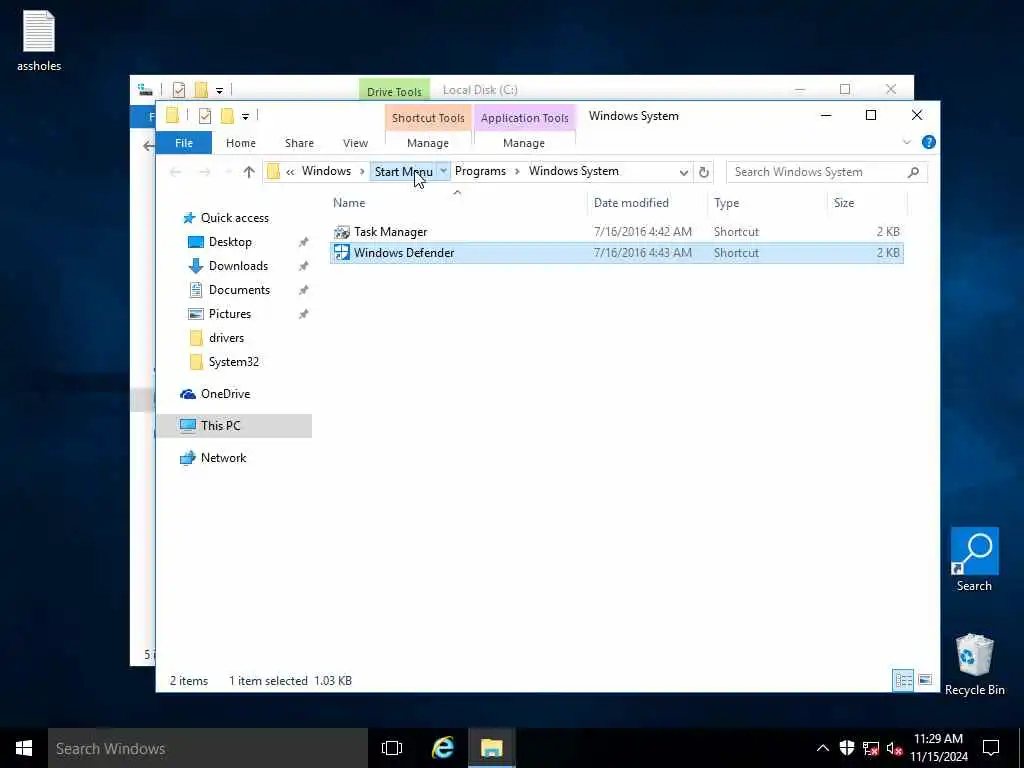Click the New folder quick access icon
The height and width of the screenshot is (768, 1024).
click(x=227, y=116)
